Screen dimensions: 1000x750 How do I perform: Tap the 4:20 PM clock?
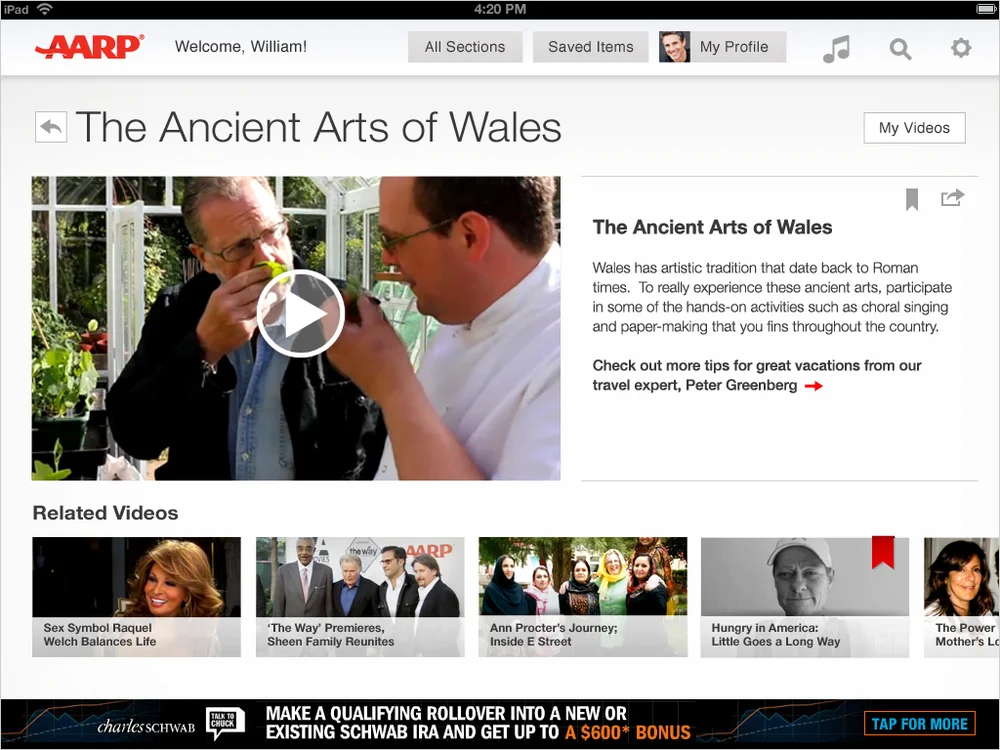(500, 9)
